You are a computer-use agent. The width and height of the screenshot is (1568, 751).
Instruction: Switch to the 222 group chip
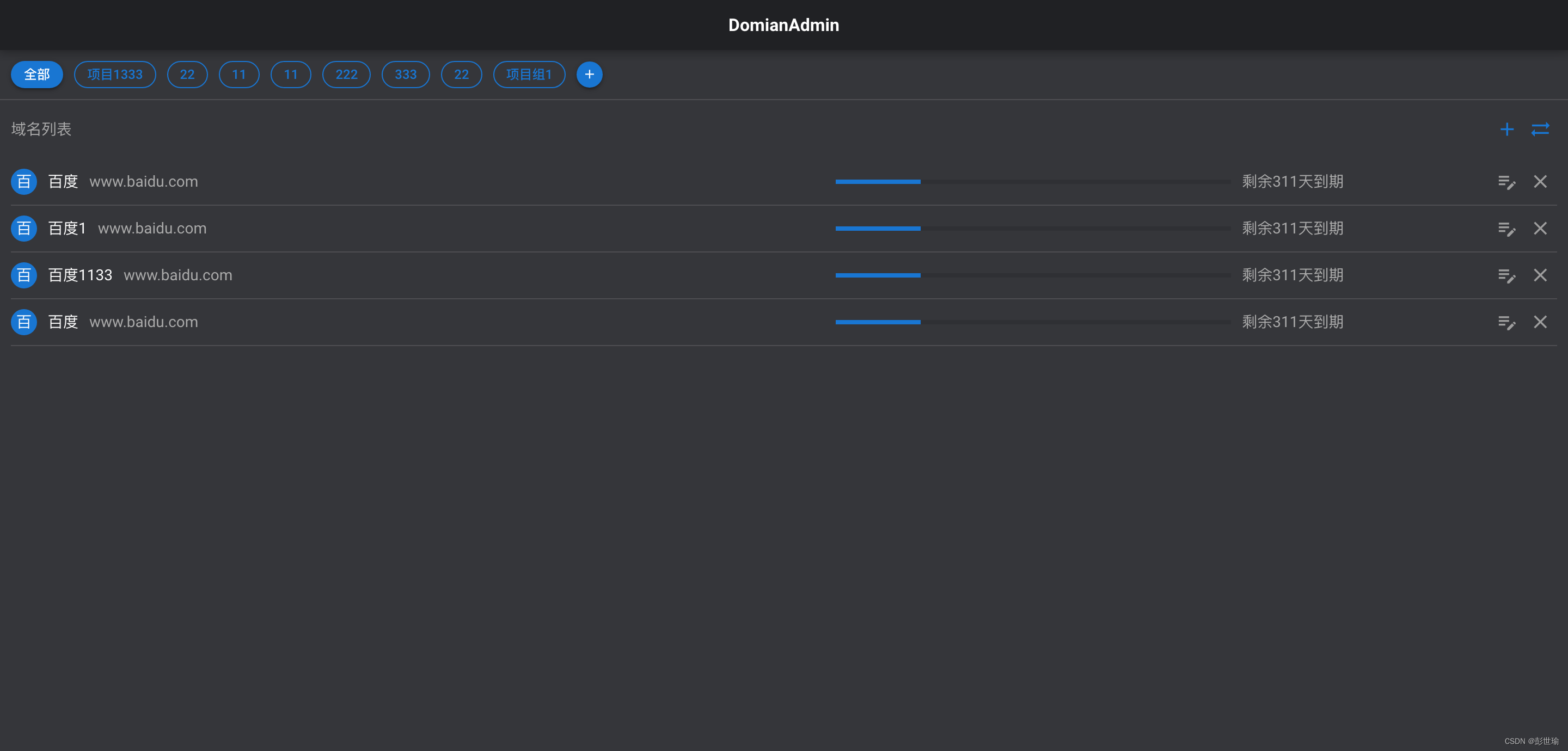(x=346, y=74)
